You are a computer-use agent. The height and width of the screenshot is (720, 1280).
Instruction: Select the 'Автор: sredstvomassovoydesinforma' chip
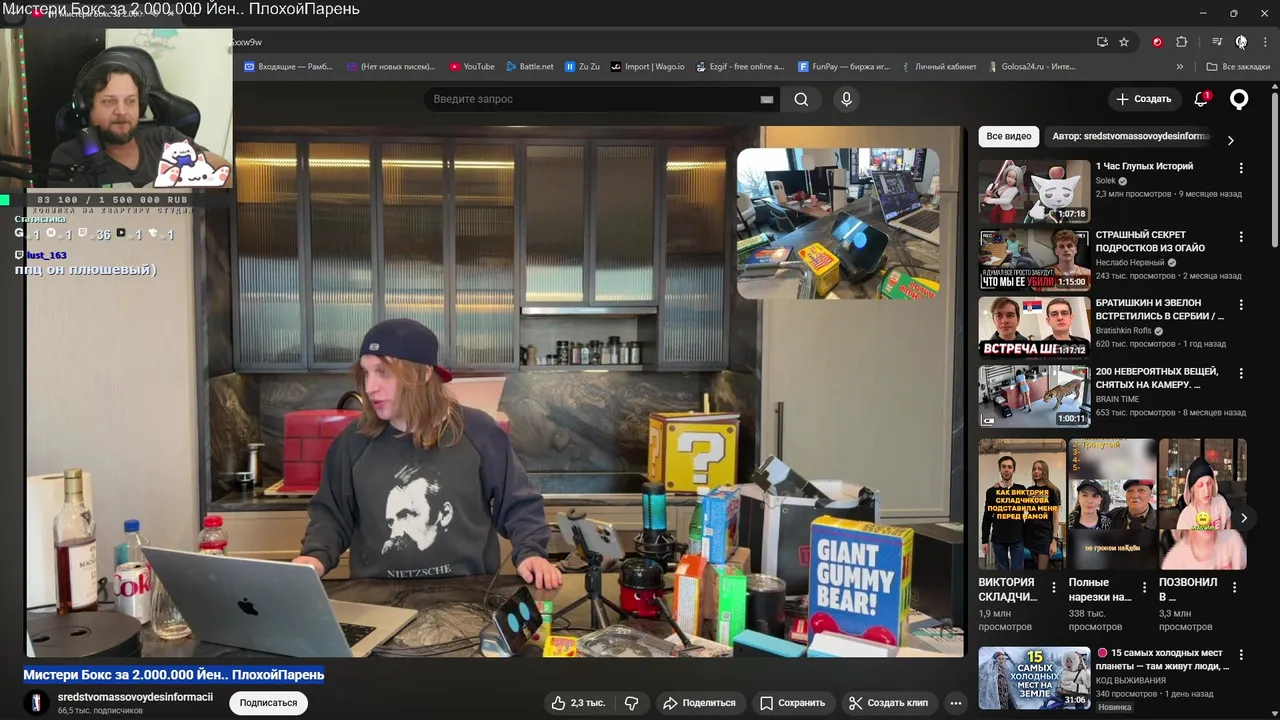[1131, 136]
